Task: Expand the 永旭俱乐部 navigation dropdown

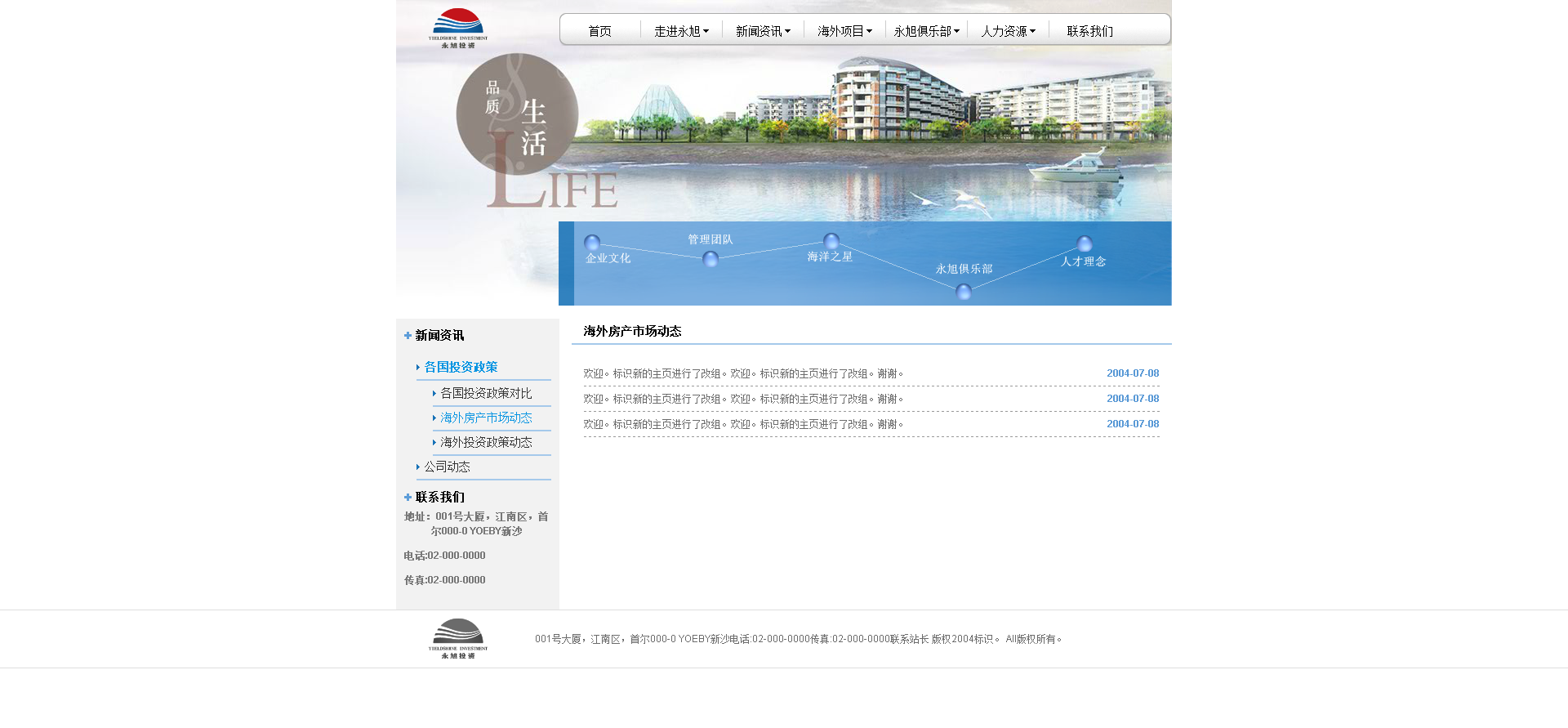Action: pyautogui.click(x=926, y=31)
